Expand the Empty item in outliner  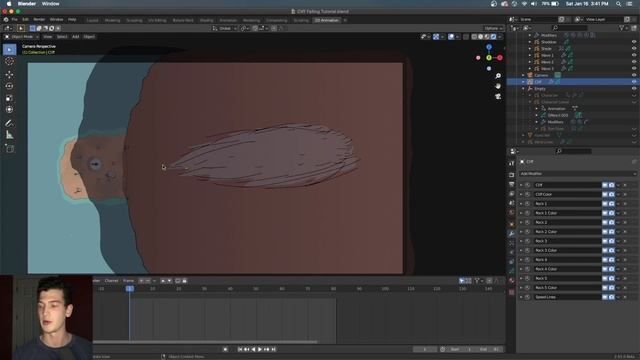tap(524, 89)
